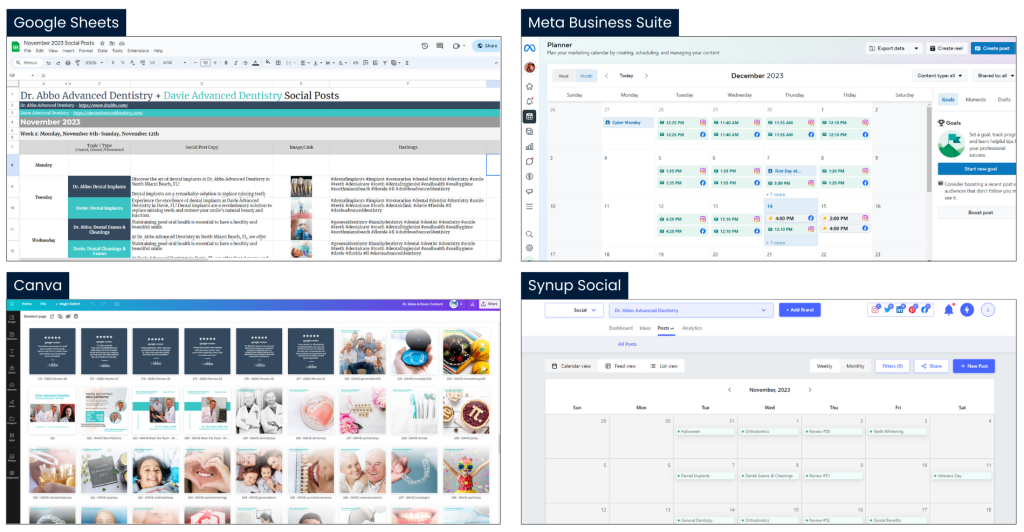Open Monetization dollar icon in Meta sidebar

[530, 176]
